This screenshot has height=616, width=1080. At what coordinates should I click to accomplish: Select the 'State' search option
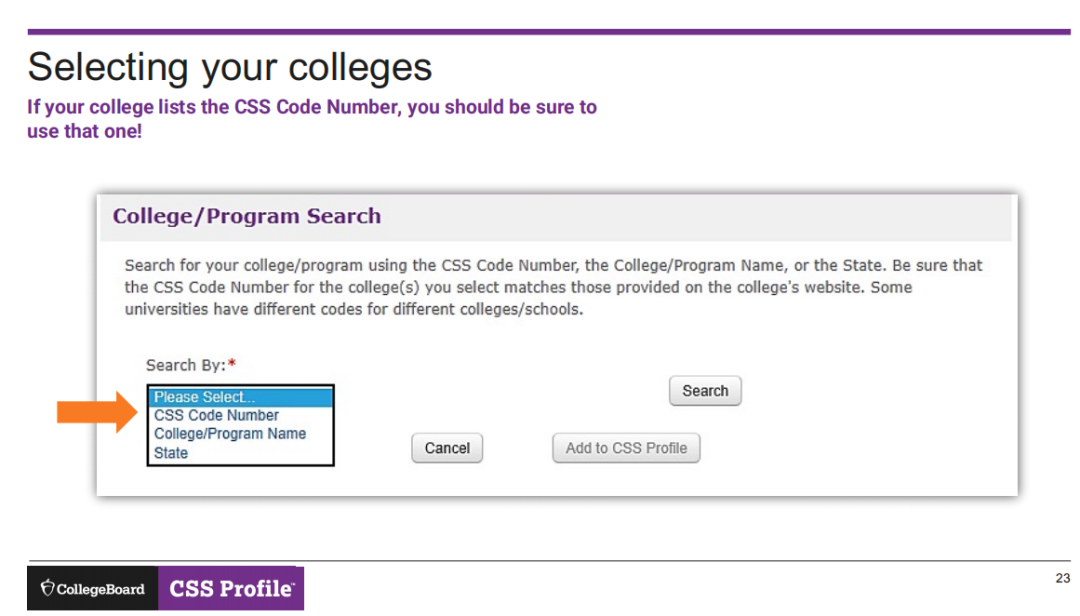click(x=171, y=453)
